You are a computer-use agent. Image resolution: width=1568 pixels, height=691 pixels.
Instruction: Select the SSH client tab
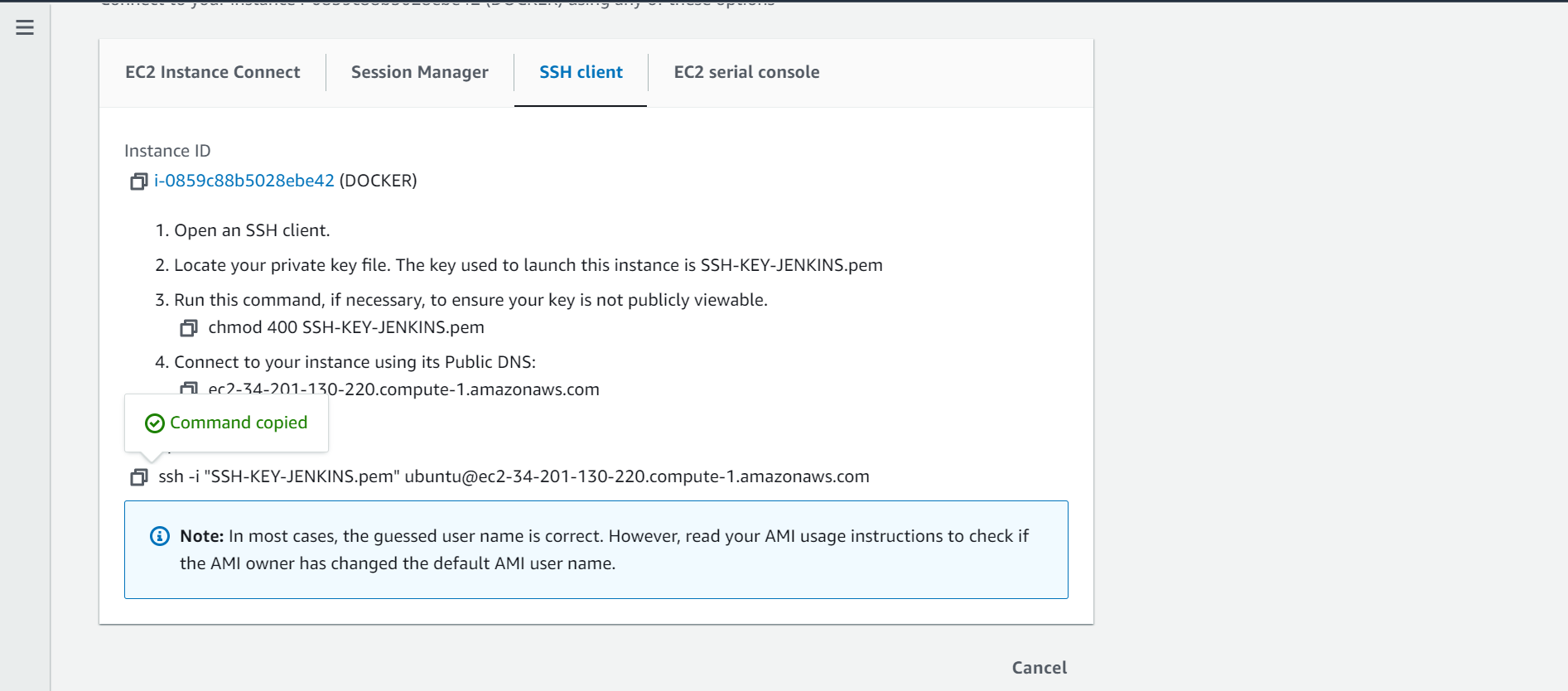tap(581, 72)
